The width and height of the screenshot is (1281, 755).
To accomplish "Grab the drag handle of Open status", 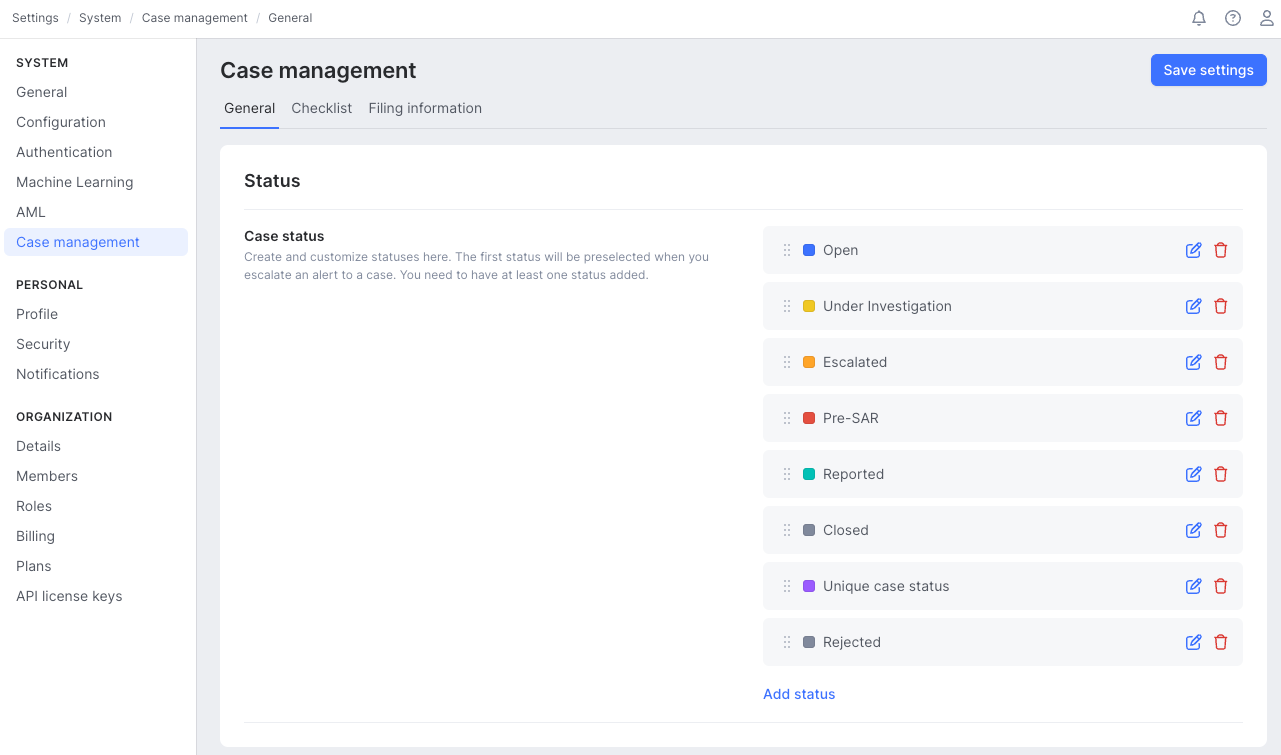I will pos(787,250).
